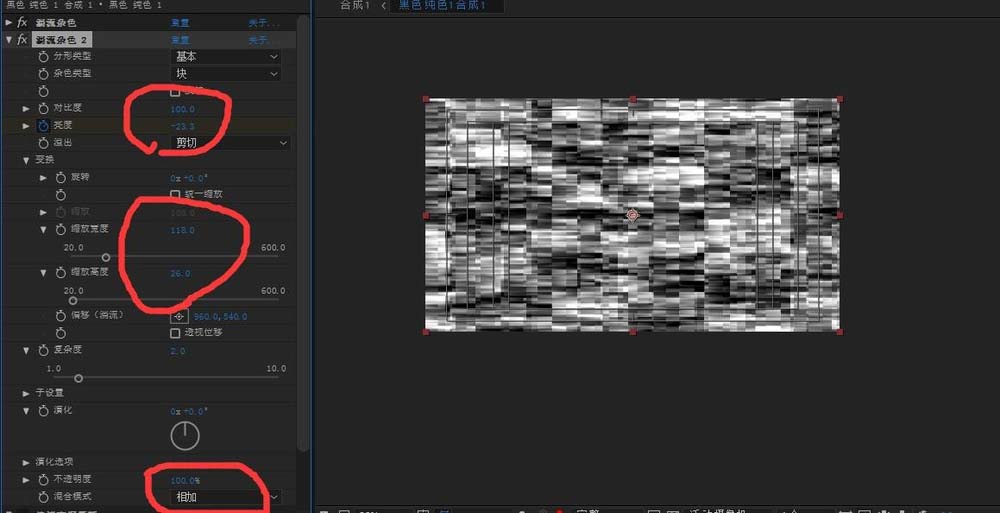The height and width of the screenshot is (513, 1000).
Task: Open the 分形类型 dropdown showing 基本
Action: (226, 57)
